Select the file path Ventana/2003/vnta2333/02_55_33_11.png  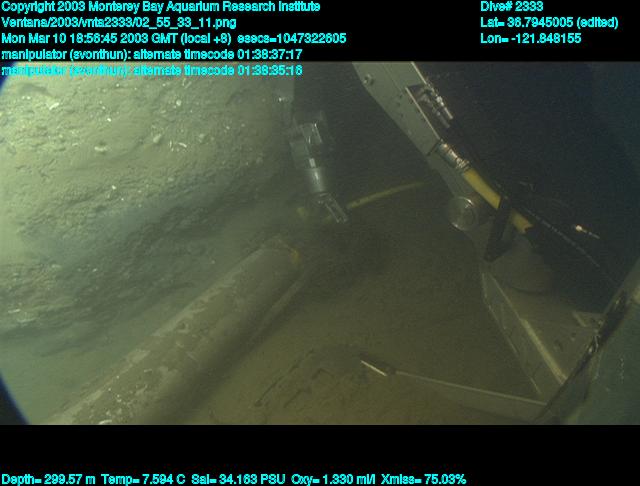click(119, 22)
